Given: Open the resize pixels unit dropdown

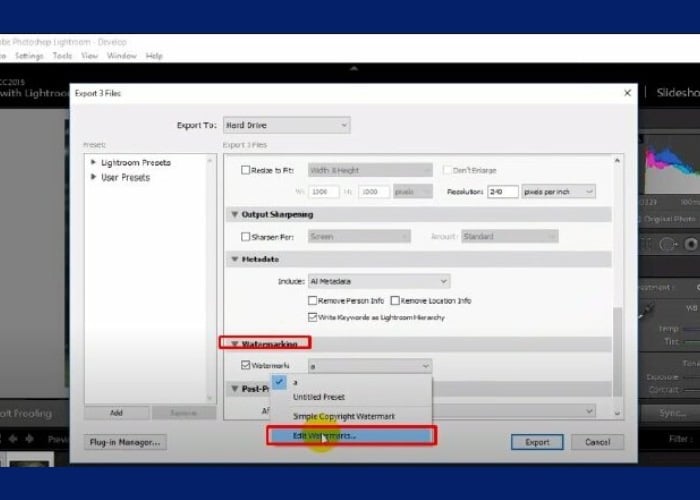Looking at the screenshot, I should point(413,192).
